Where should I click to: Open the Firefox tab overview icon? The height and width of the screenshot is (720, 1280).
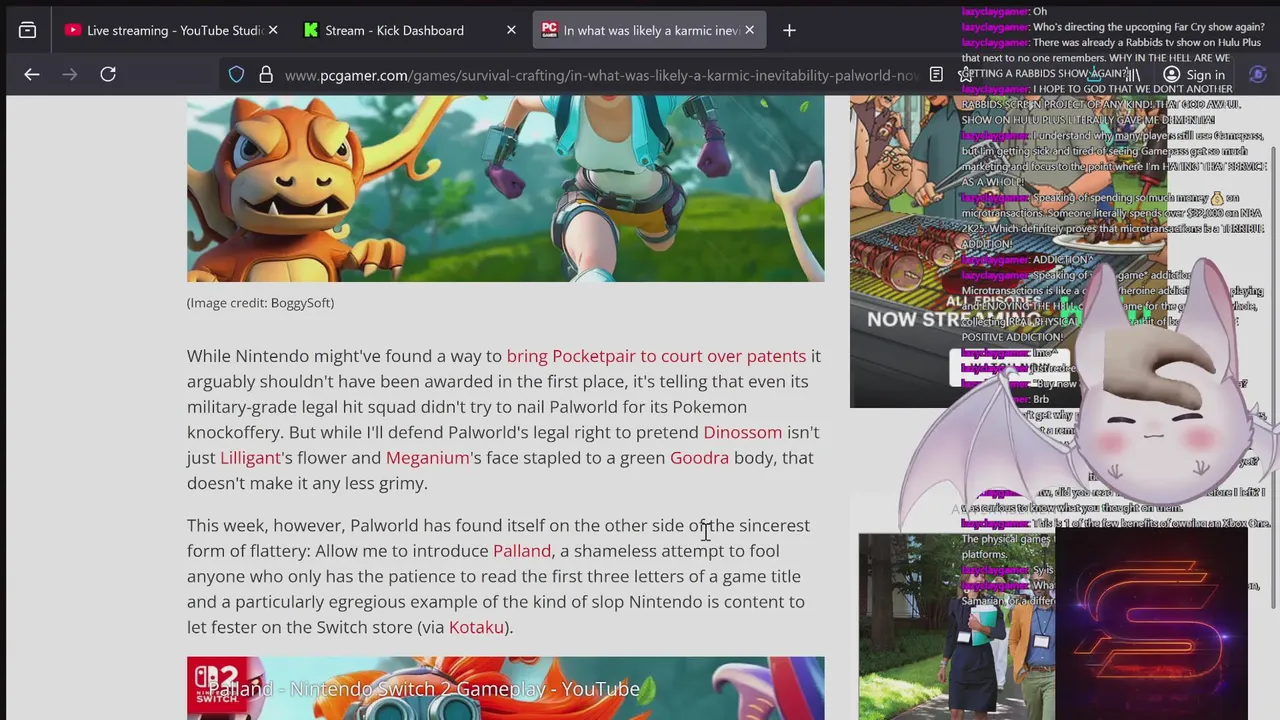pos(28,30)
